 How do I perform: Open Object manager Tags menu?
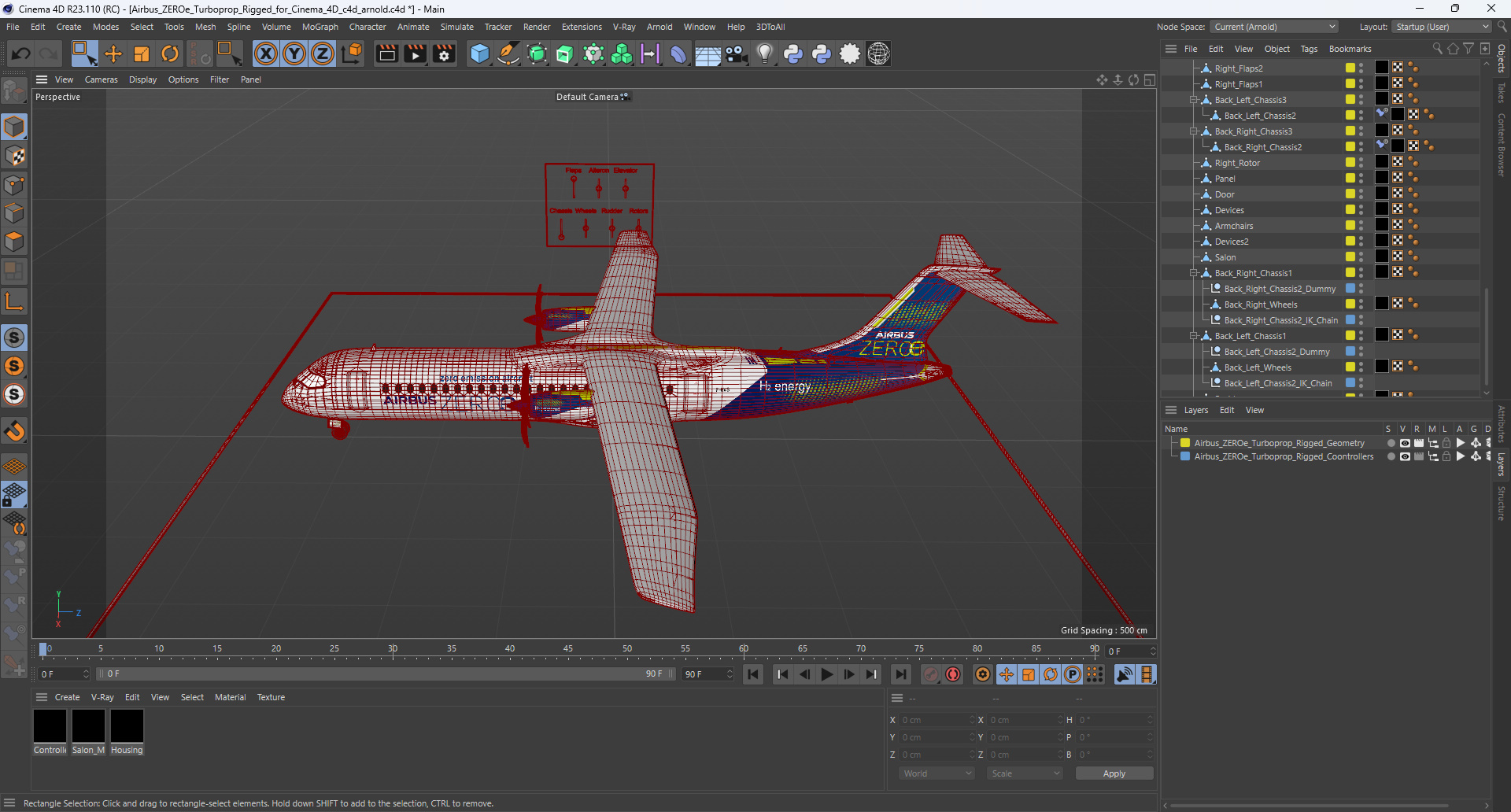pos(1309,49)
